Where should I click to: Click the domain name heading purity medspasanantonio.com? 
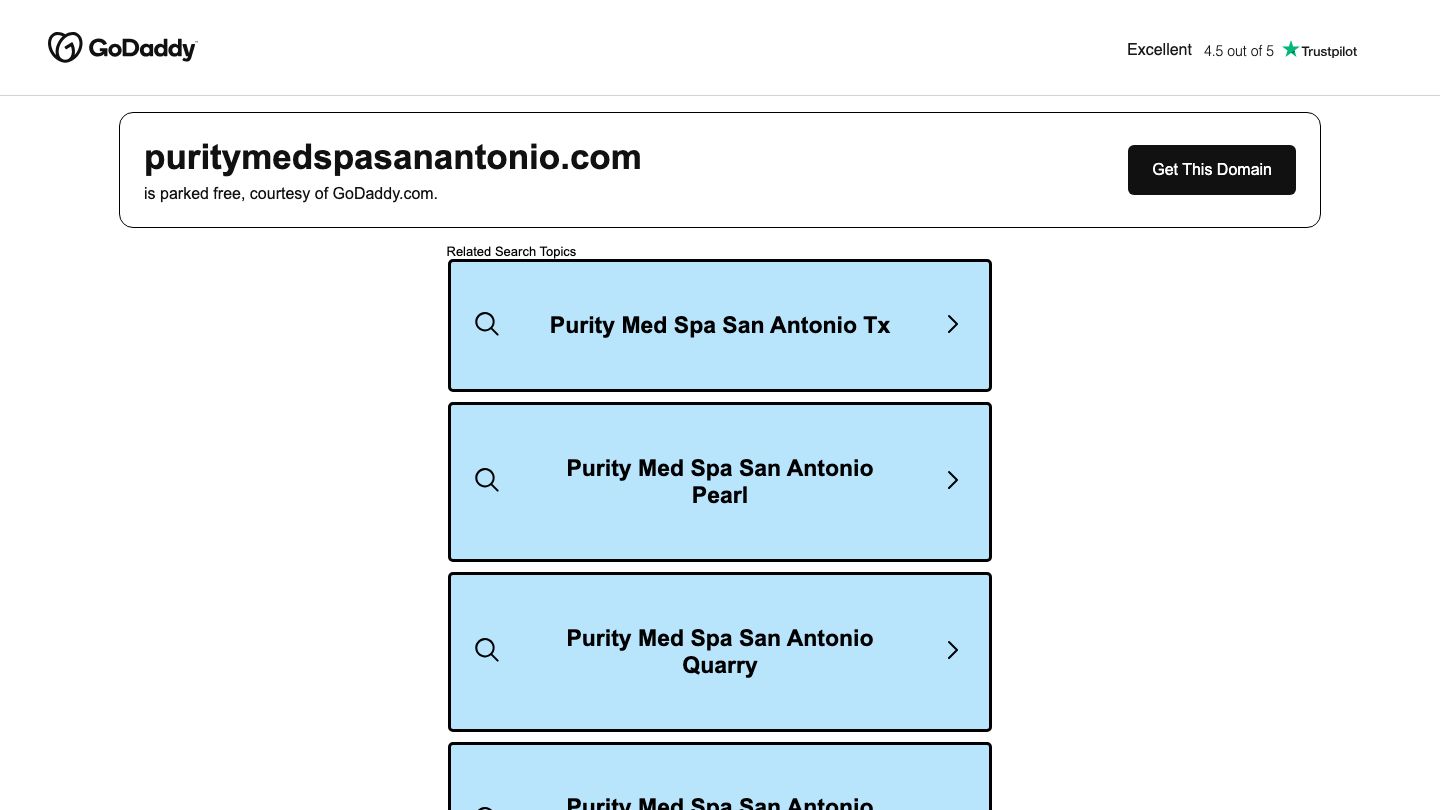[392, 157]
